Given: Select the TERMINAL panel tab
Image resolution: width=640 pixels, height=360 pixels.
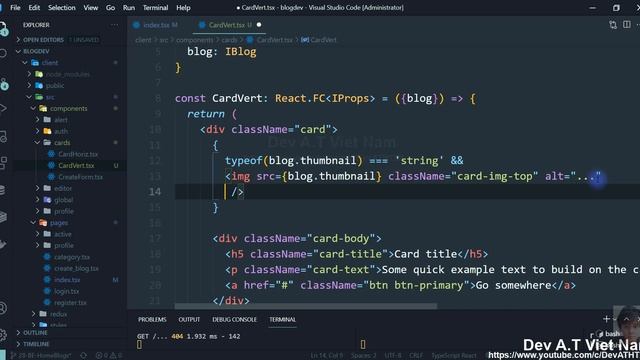Looking at the screenshot, I should click(x=282, y=319).
